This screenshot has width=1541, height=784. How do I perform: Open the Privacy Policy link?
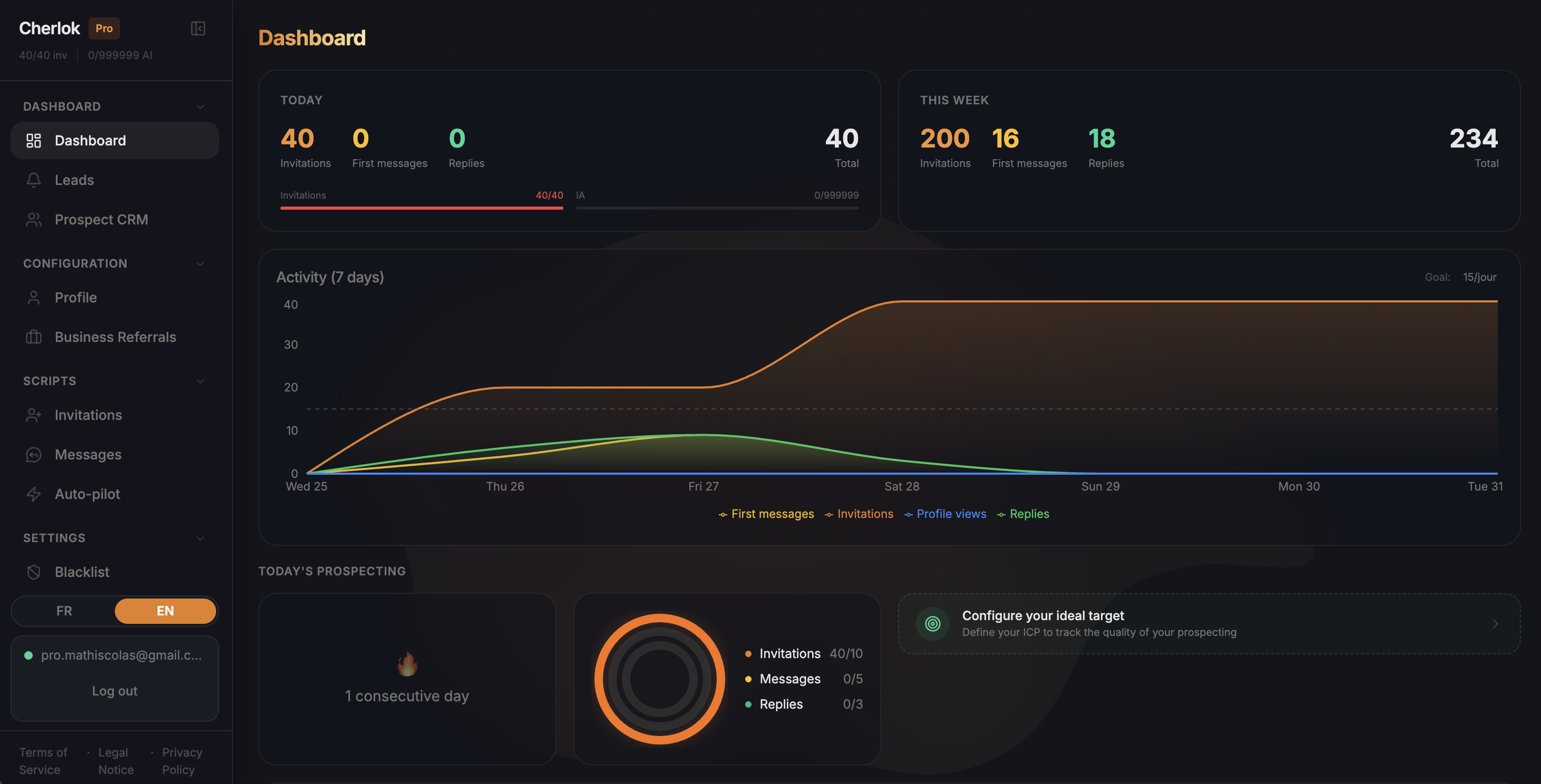pyautogui.click(x=181, y=761)
